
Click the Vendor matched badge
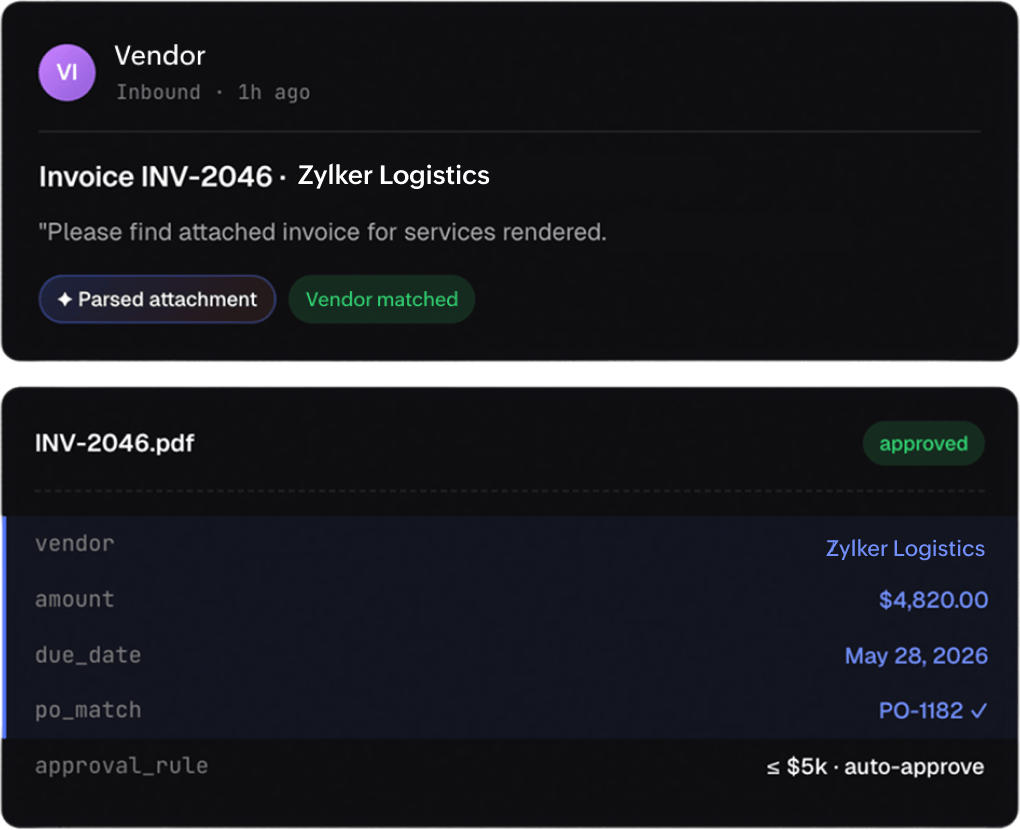pos(382,299)
